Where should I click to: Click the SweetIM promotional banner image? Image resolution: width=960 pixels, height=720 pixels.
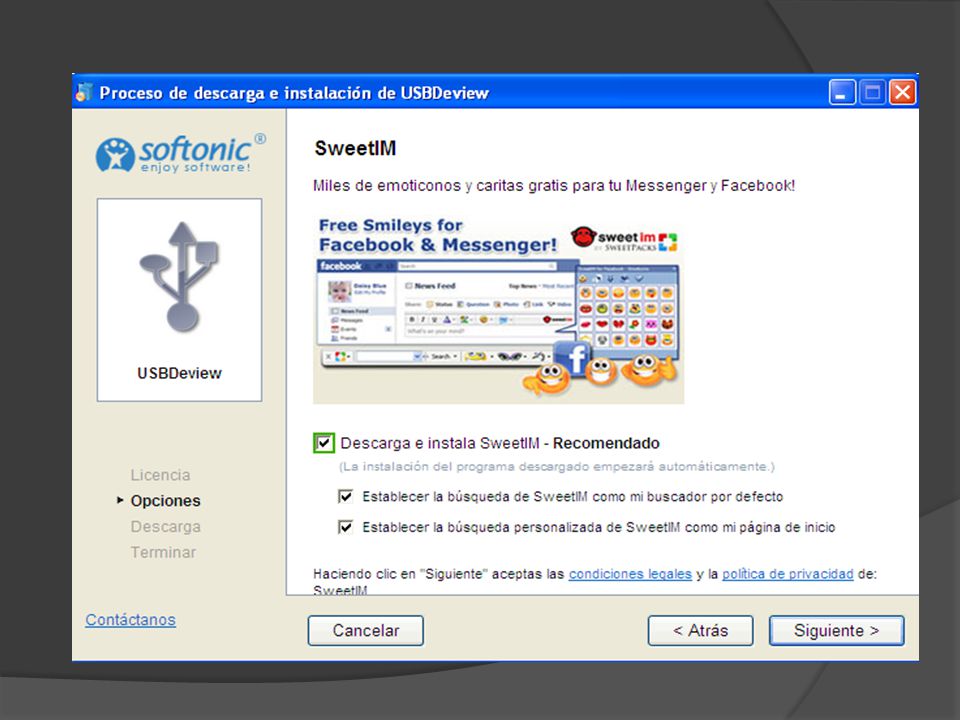click(498, 309)
